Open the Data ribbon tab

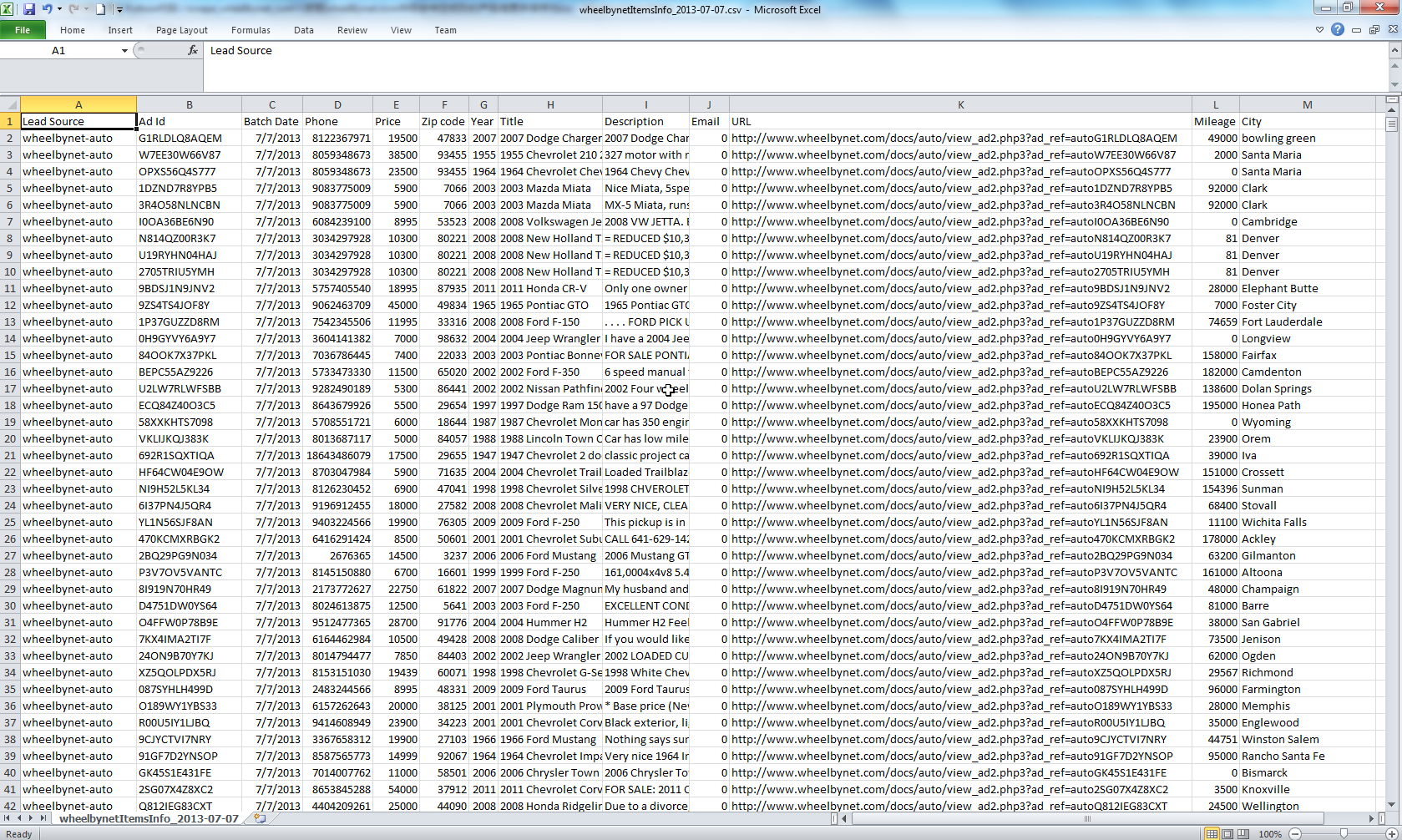pos(304,30)
